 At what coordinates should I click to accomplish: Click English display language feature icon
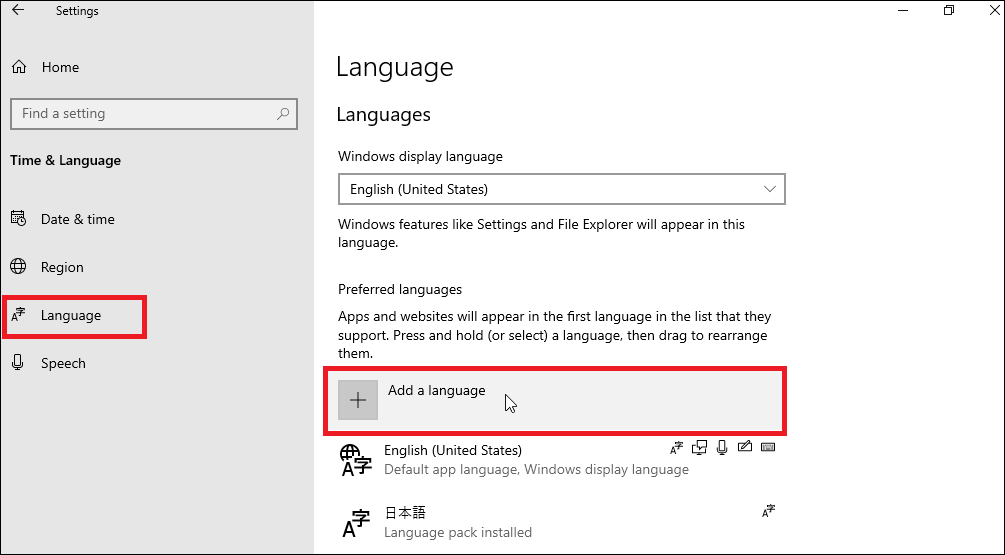[x=677, y=447]
